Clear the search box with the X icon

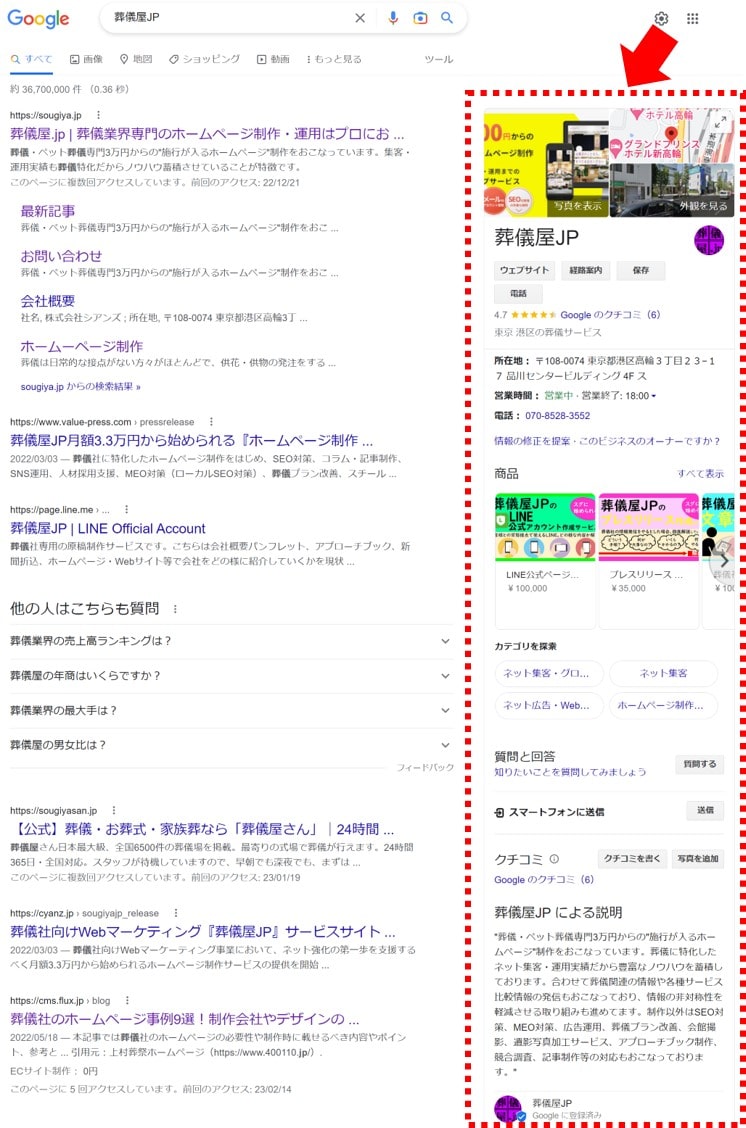point(360,18)
